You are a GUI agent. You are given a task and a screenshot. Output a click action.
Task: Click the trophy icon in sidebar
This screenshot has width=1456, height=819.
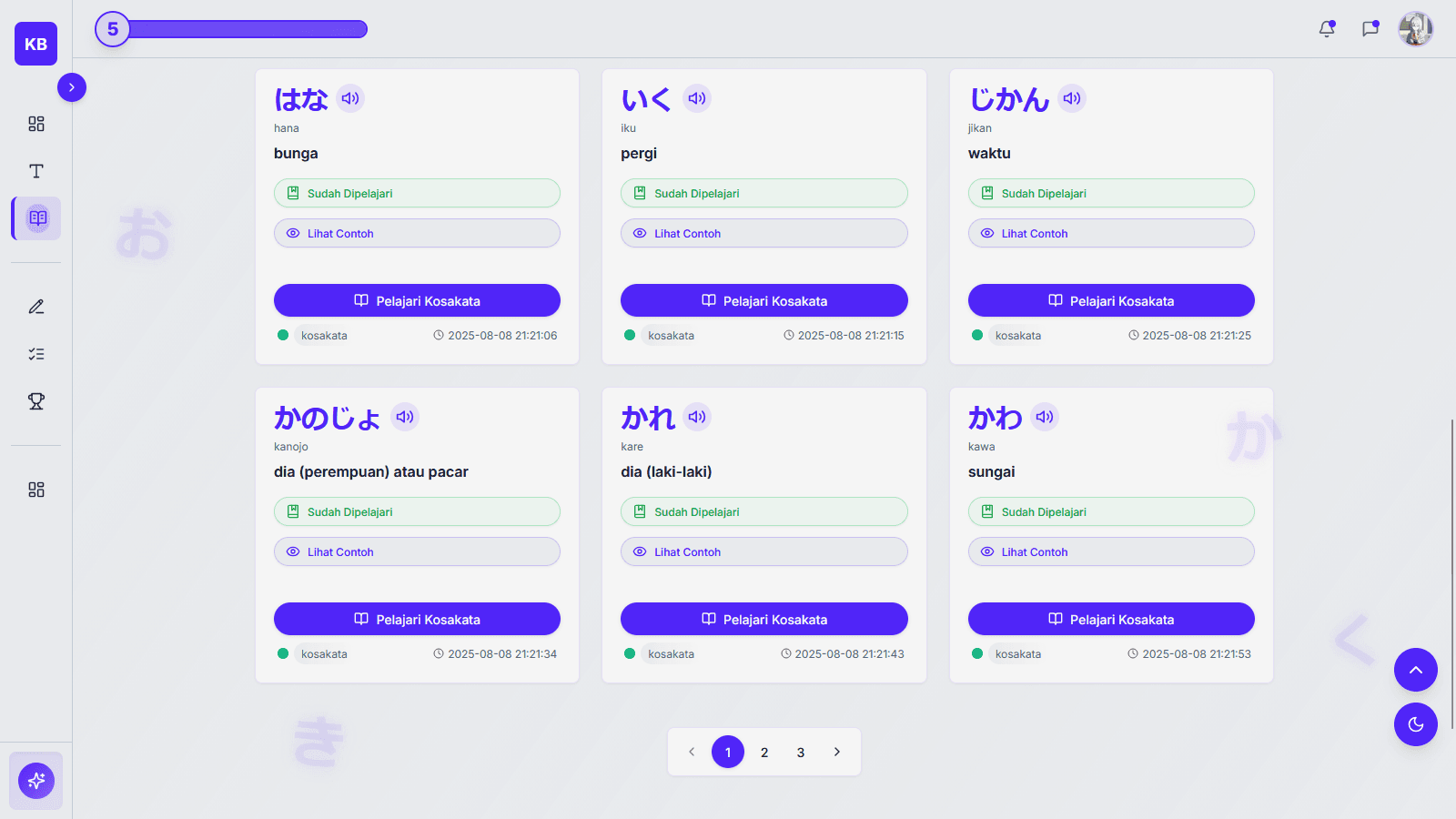[36, 401]
